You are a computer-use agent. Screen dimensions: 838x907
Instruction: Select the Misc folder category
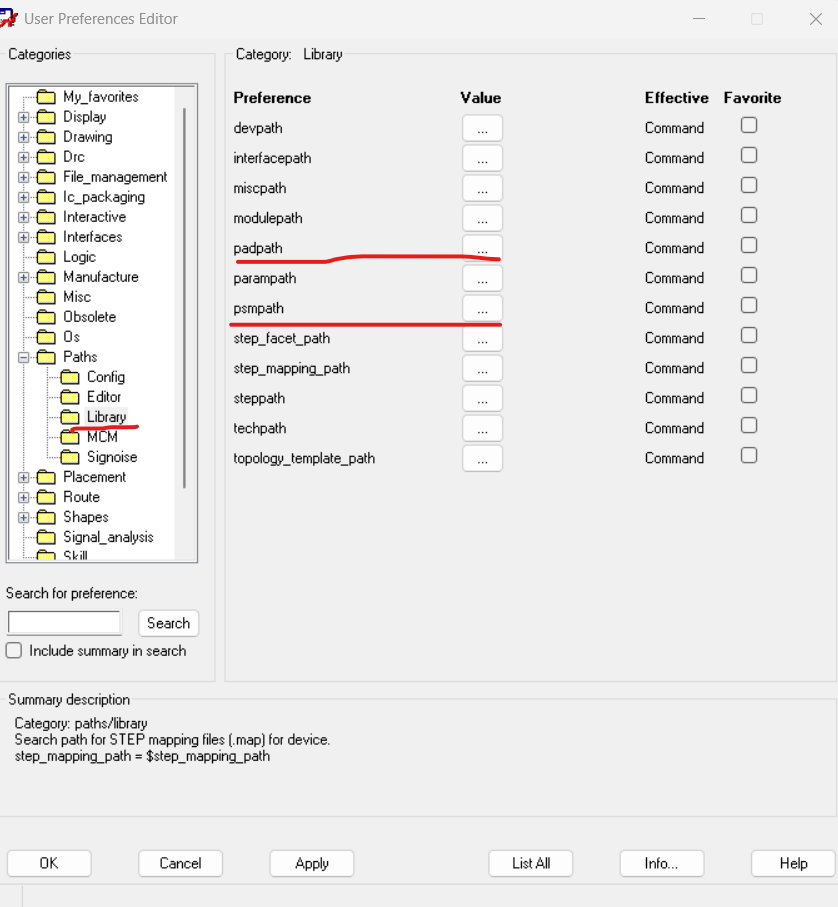(x=77, y=297)
